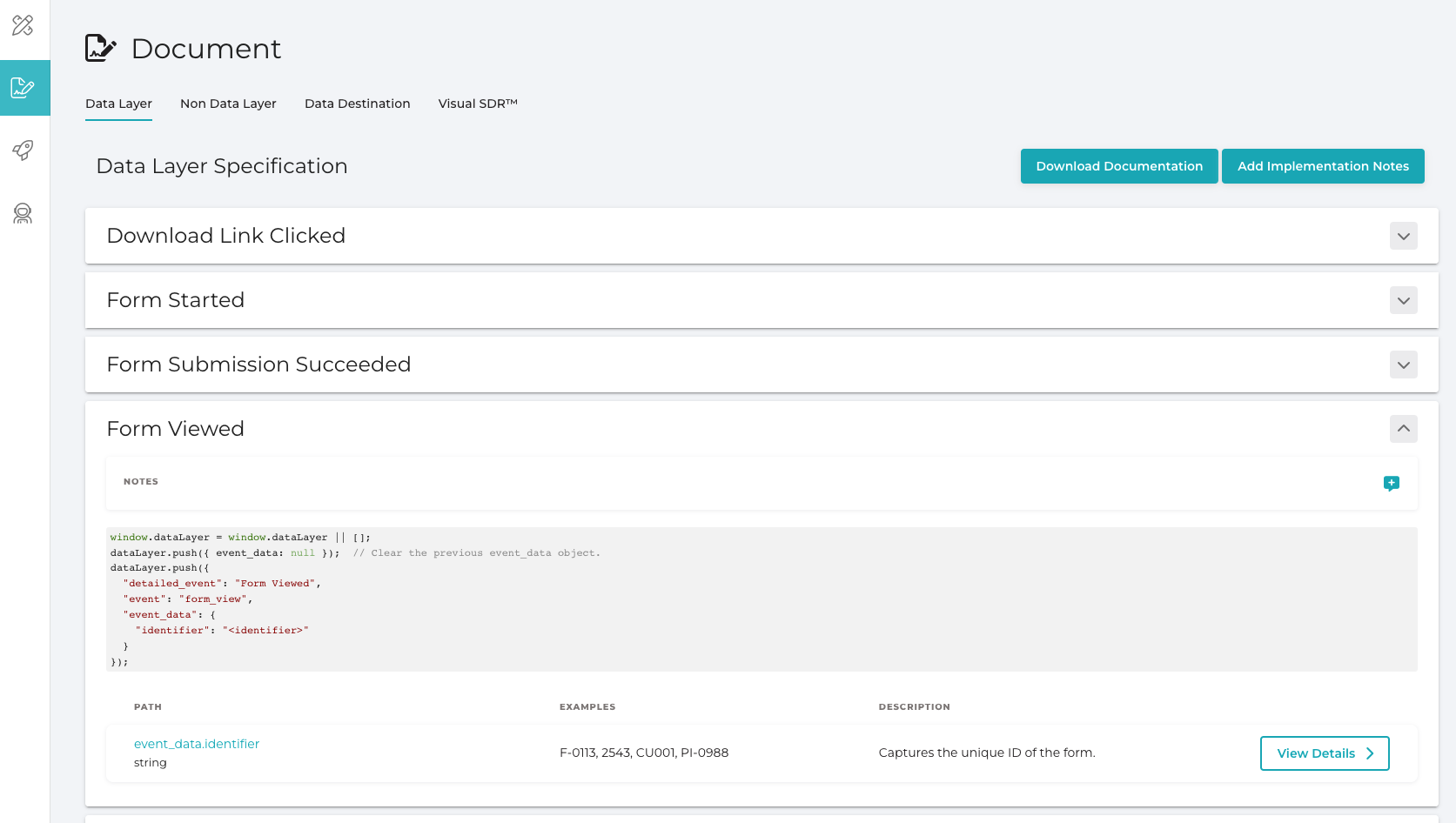Click the chevron inside View Details button

(1371, 753)
